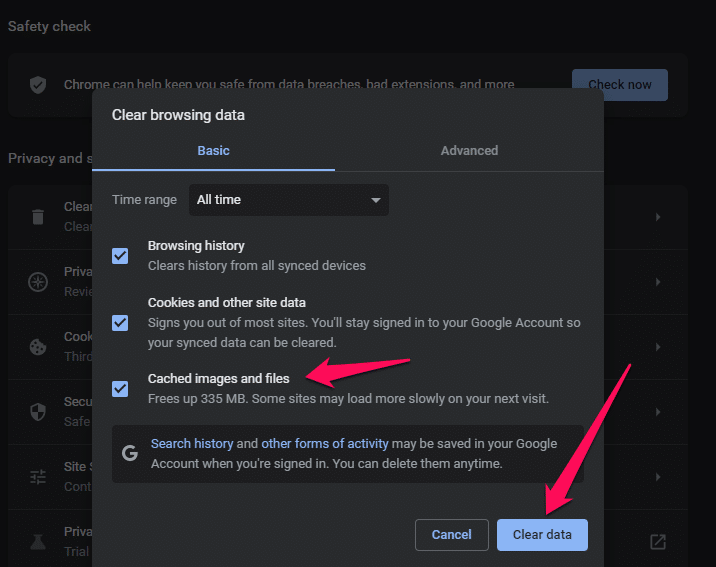This screenshot has width=716, height=567.
Task: Expand the Security row arrow
Action: click(x=658, y=412)
